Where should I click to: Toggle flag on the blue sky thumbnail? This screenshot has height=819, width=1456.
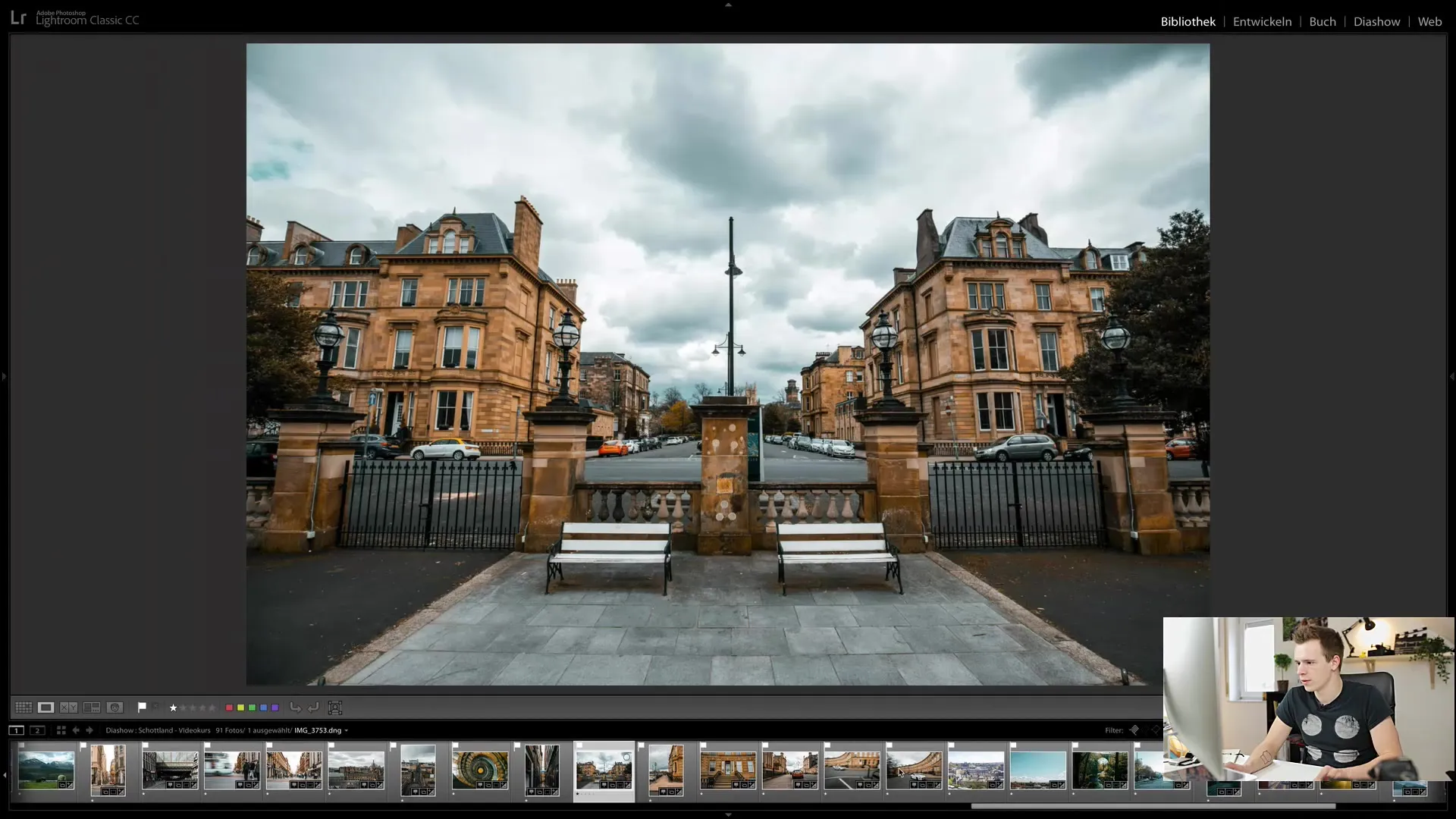[1013, 745]
